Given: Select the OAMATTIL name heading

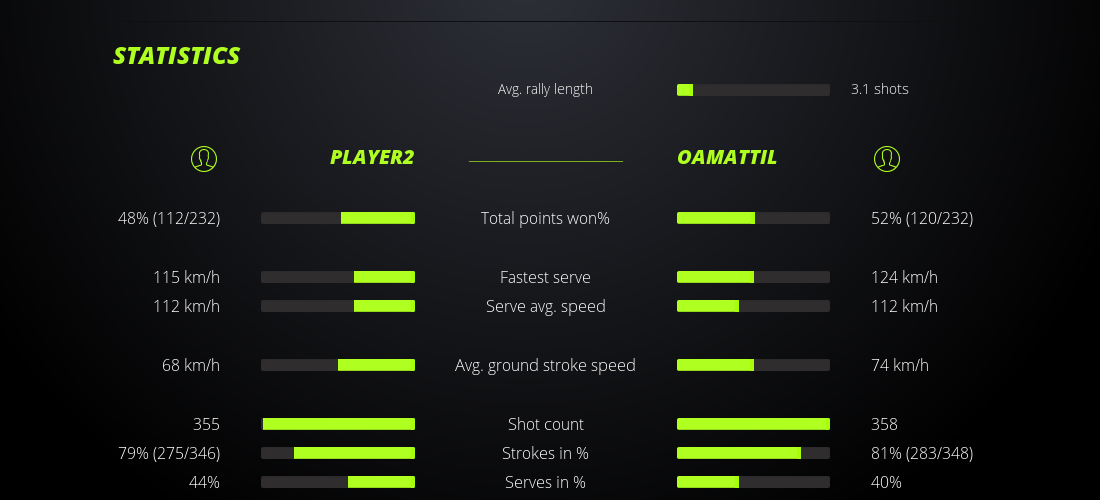Looking at the screenshot, I should coord(727,157).
